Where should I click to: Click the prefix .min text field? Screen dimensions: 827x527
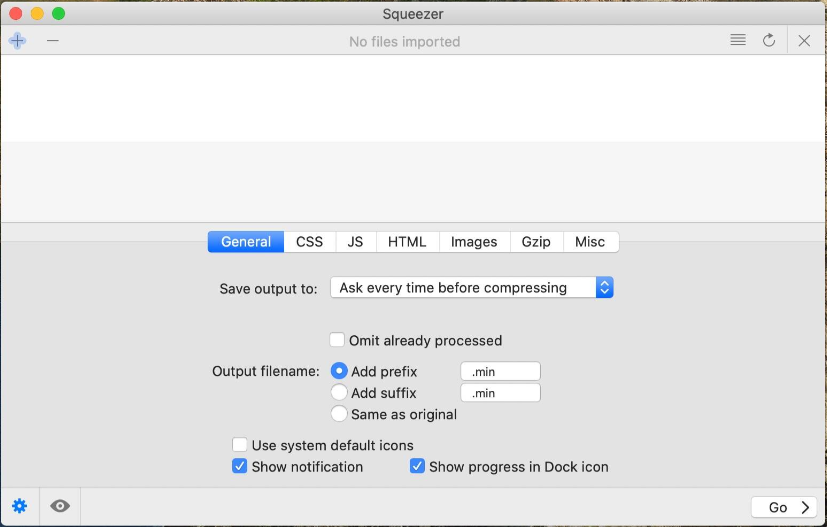(x=501, y=371)
